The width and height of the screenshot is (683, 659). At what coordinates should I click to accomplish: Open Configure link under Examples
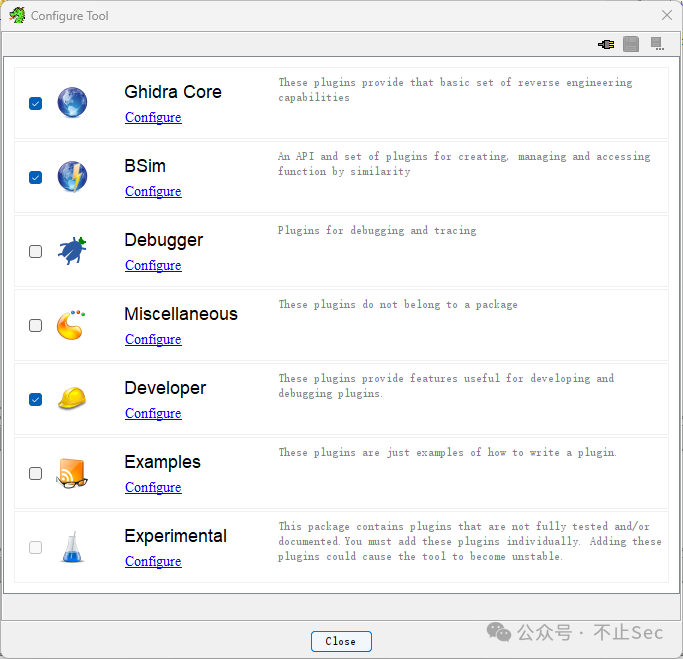click(153, 487)
